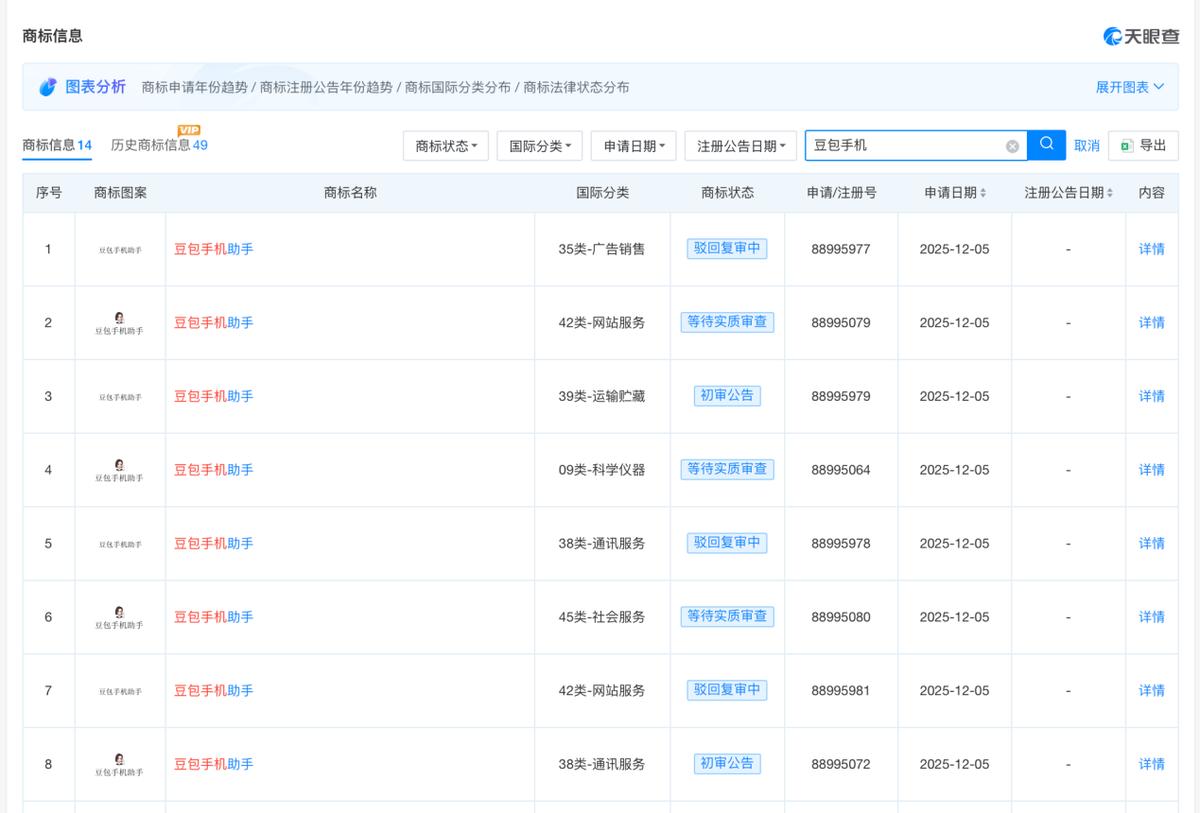The height and width of the screenshot is (813, 1200).
Task: Expand charts via 展开图表
Action: pos(1130,87)
